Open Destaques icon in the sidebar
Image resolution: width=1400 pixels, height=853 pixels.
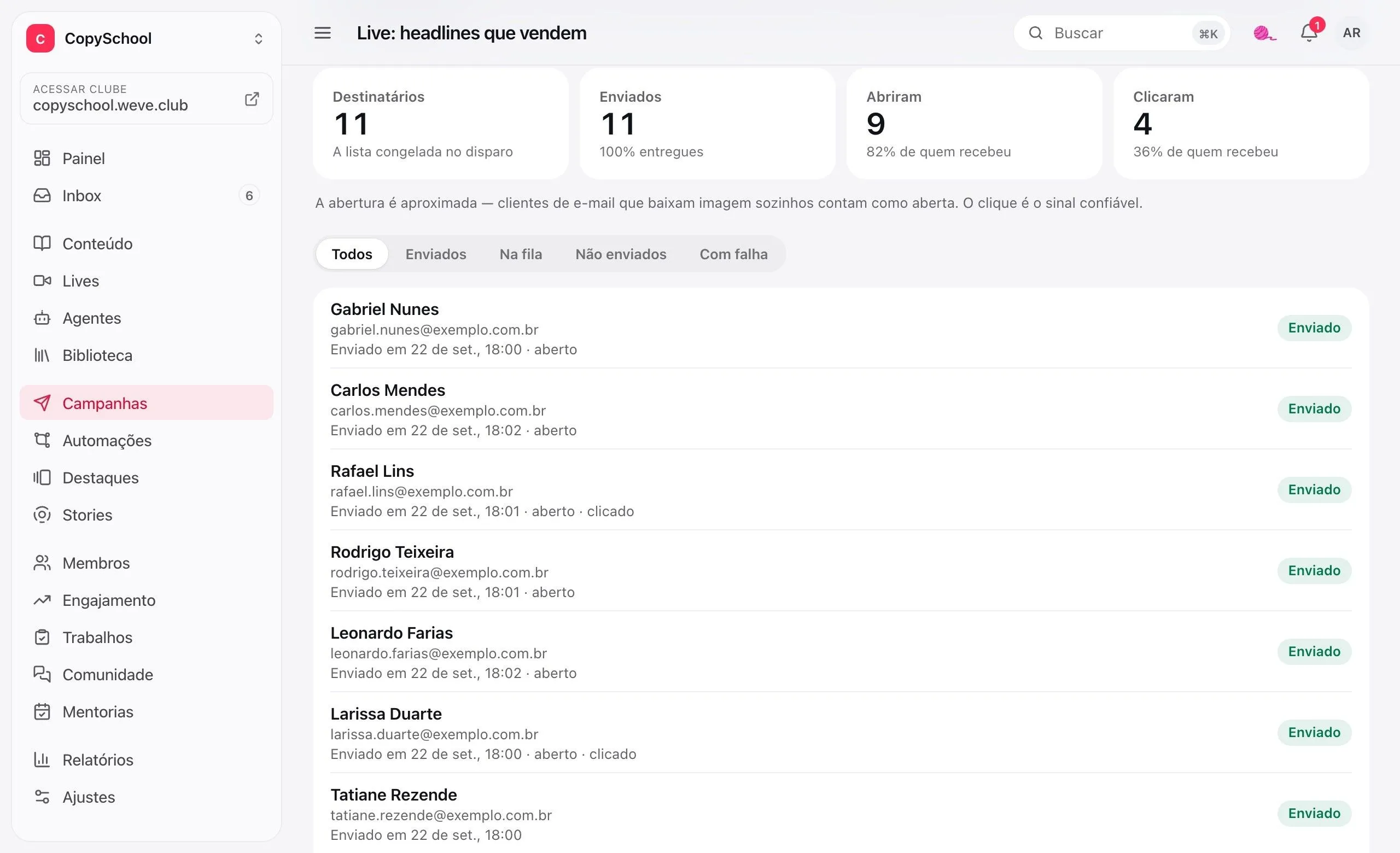(x=42, y=477)
